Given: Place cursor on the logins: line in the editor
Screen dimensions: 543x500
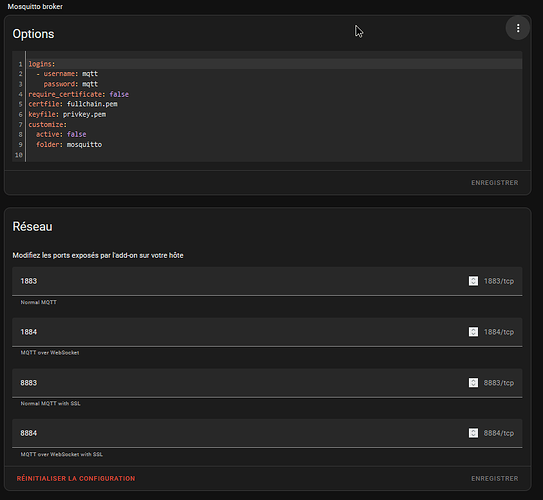Looking at the screenshot, I should 275,64.
